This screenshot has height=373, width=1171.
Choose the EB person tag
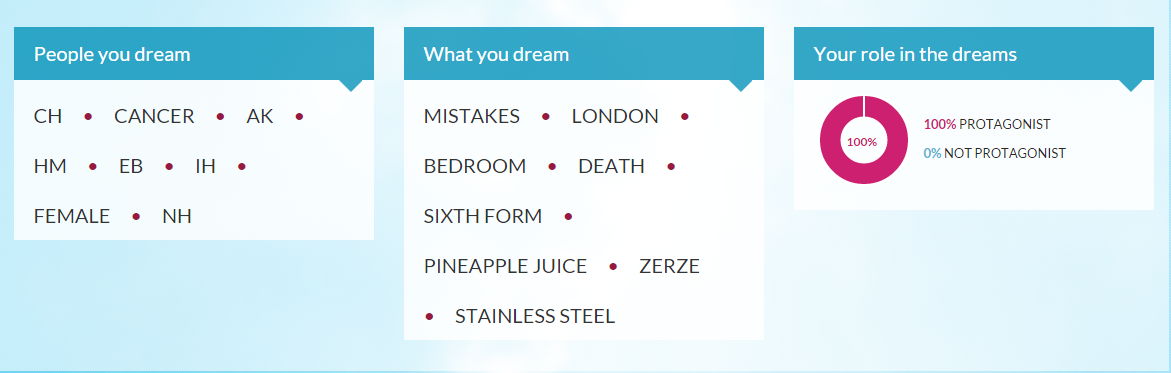click(x=131, y=167)
